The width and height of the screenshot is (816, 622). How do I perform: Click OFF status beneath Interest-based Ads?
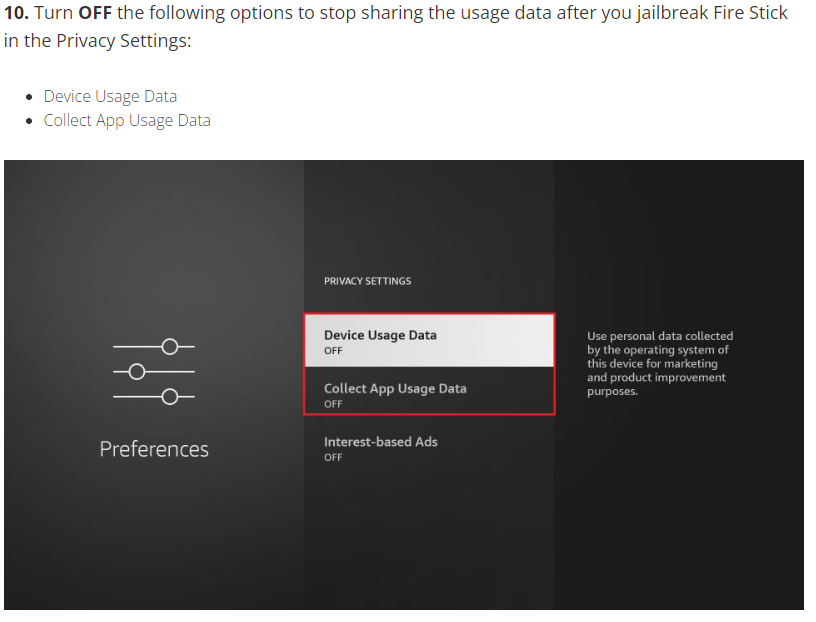pos(333,457)
